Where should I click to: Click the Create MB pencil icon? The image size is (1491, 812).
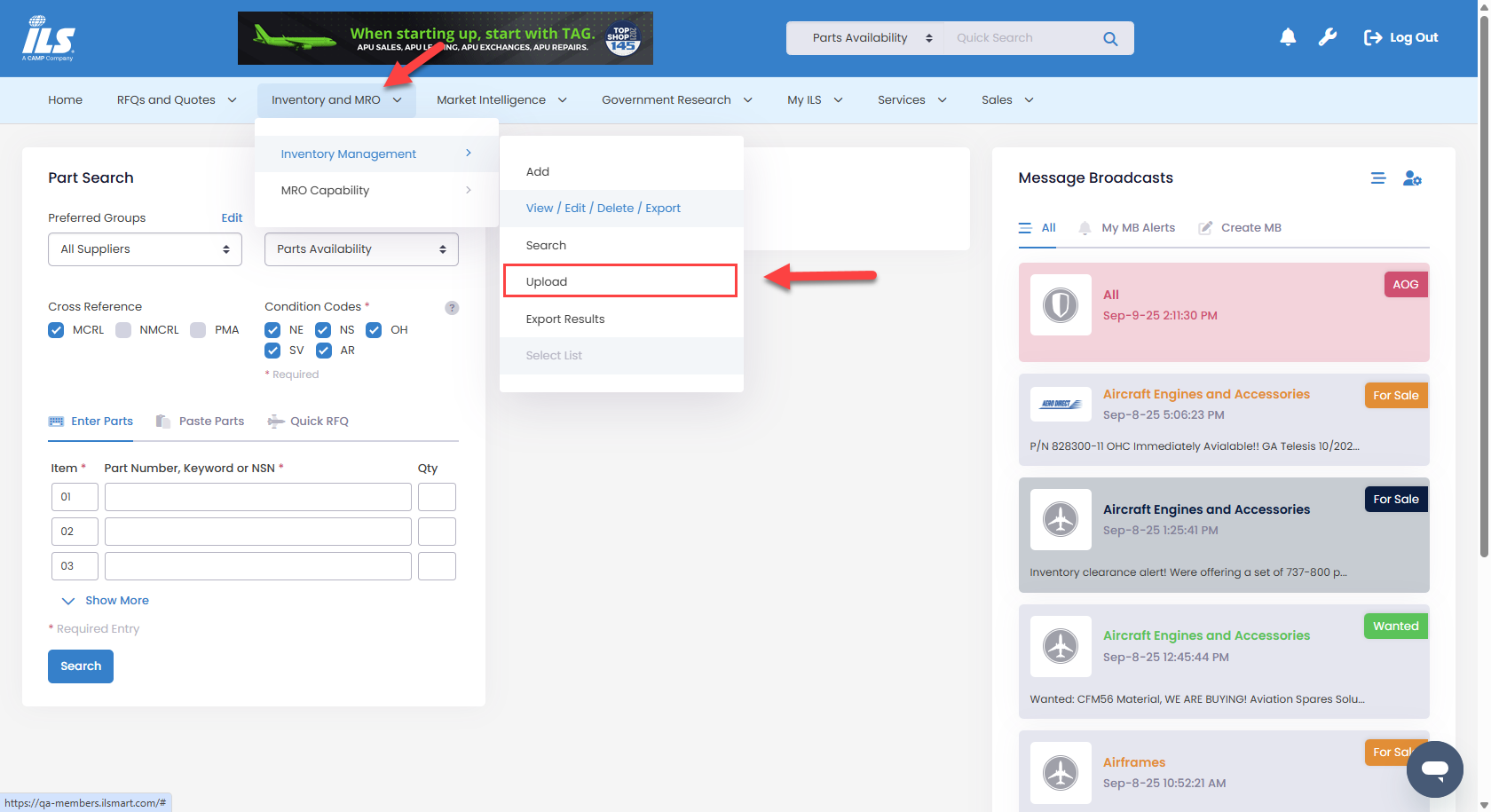point(1205,227)
